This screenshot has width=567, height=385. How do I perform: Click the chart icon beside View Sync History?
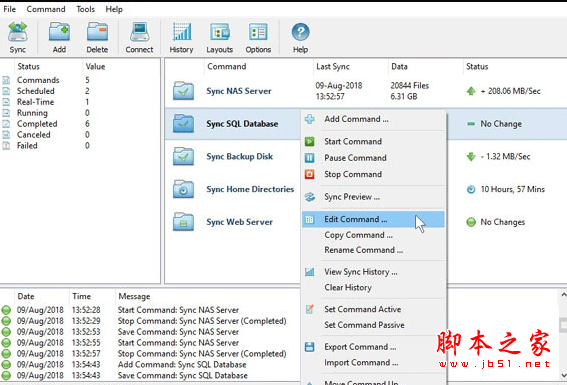click(310, 272)
